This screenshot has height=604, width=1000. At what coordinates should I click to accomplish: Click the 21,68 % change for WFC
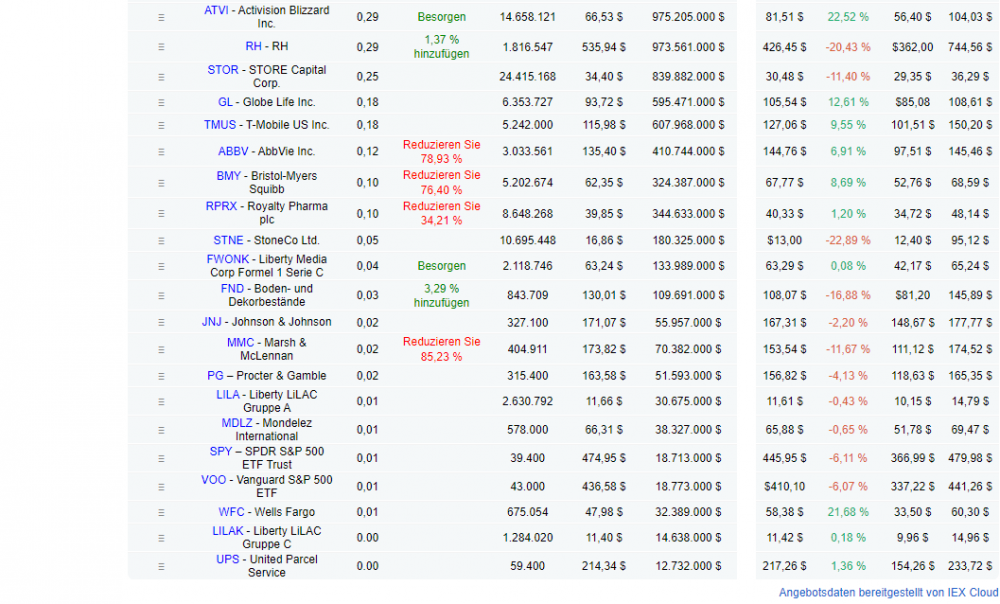[848, 512]
